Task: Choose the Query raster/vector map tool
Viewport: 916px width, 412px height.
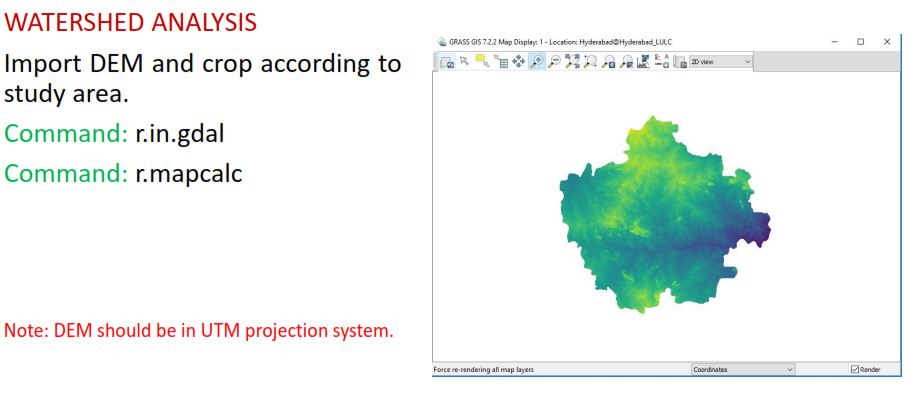Action: tap(500, 62)
